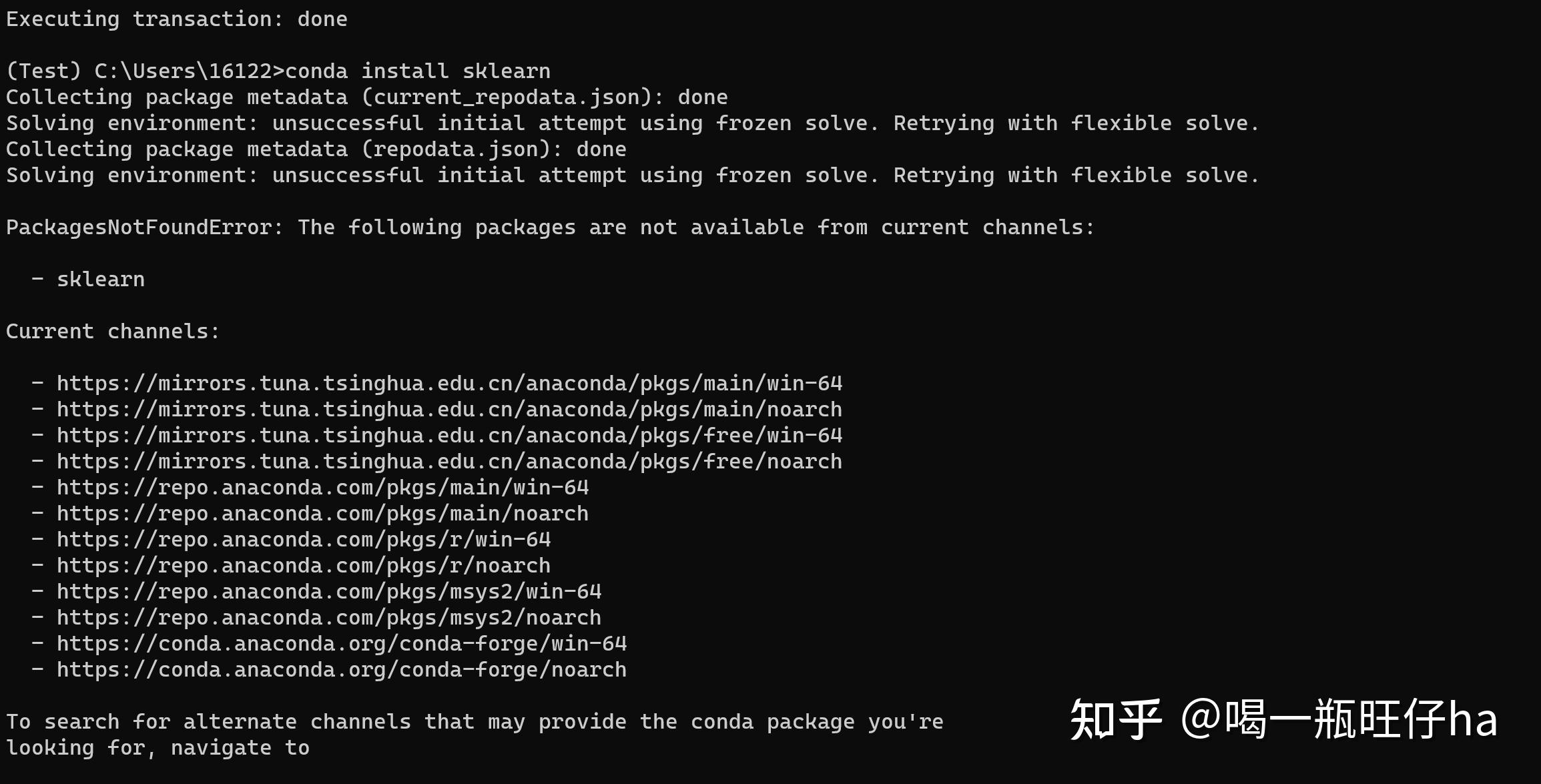This screenshot has width=1541, height=784.
Task: Click the repo.anaconda.com pkgs/r/noarch URL
Action: pos(304,566)
